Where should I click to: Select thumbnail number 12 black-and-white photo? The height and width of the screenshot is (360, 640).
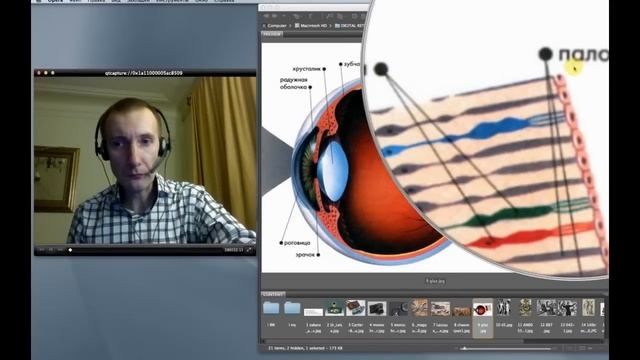tap(546, 308)
